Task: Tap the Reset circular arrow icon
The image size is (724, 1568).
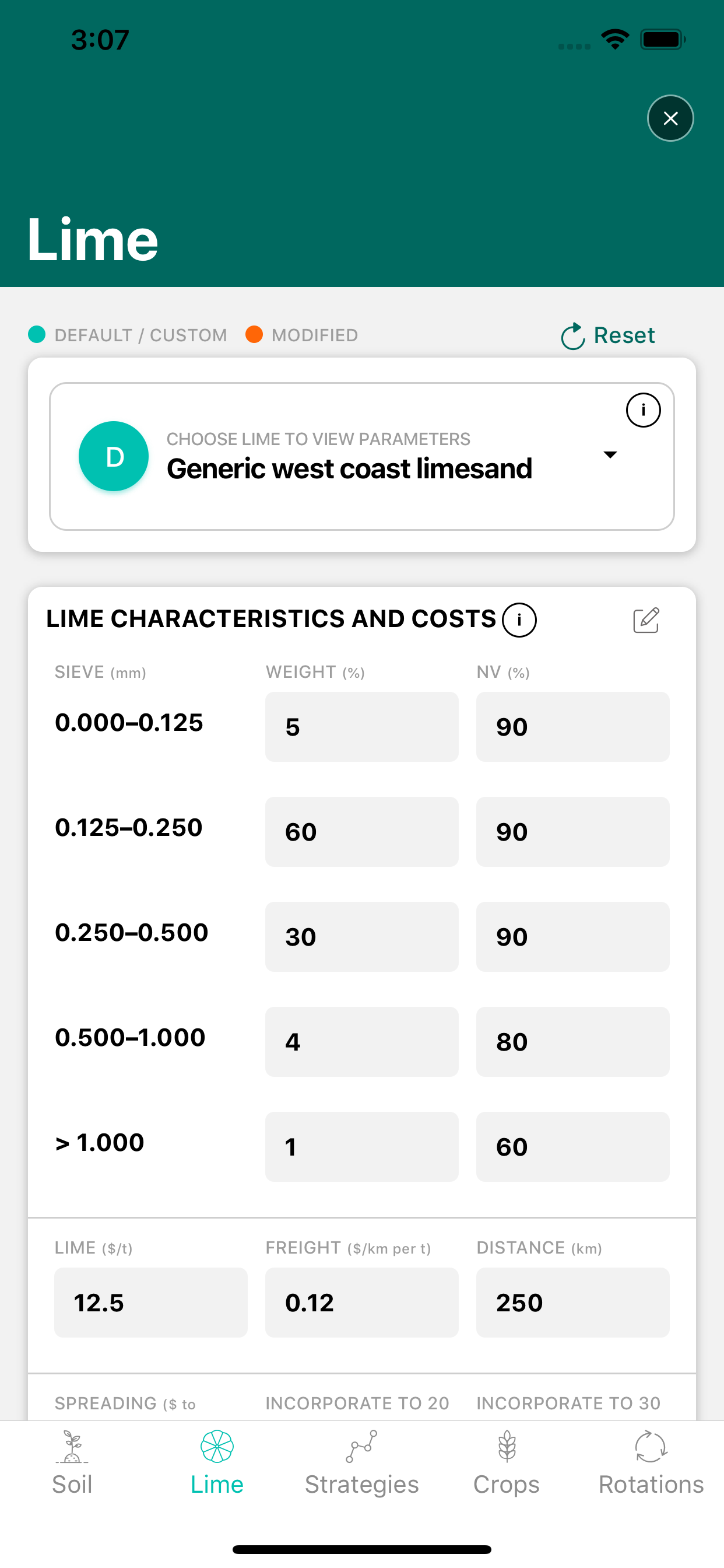Action: [x=572, y=336]
